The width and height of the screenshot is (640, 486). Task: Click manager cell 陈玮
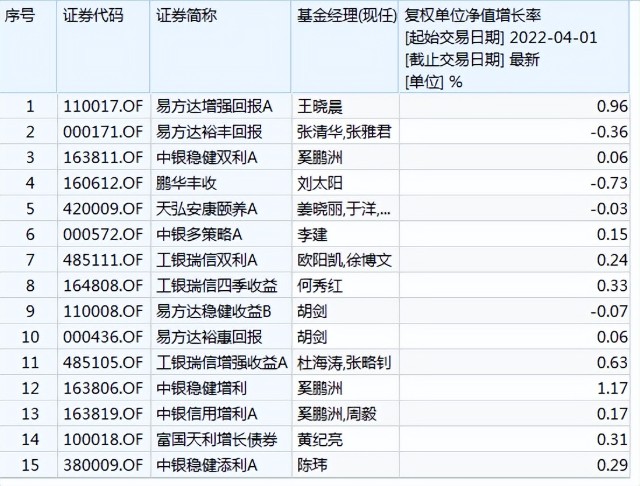tap(313, 465)
